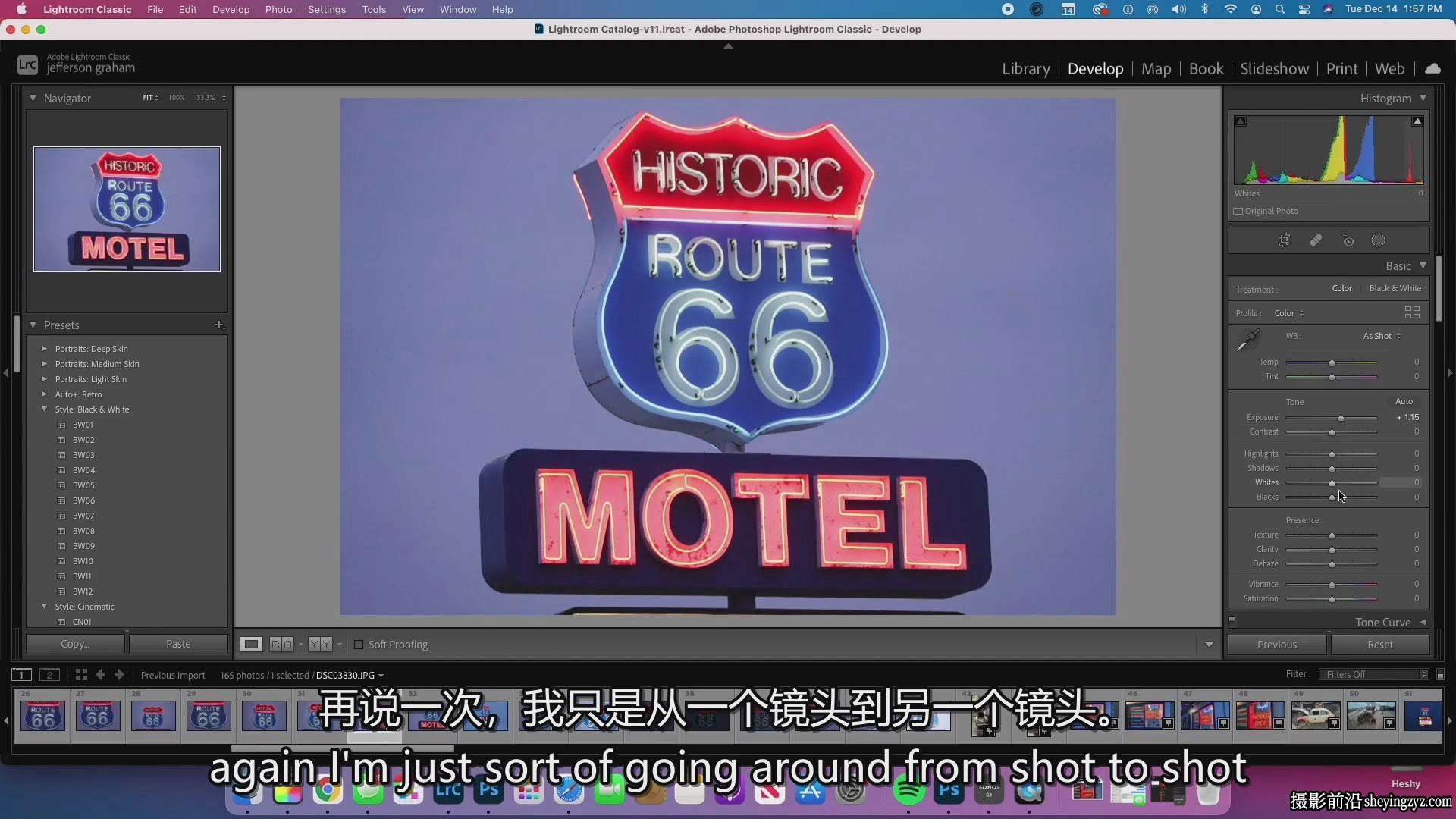The image size is (1456, 819).
Task: Select the Crop overlay tool
Action: pyautogui.click(x=1284, y=240)
